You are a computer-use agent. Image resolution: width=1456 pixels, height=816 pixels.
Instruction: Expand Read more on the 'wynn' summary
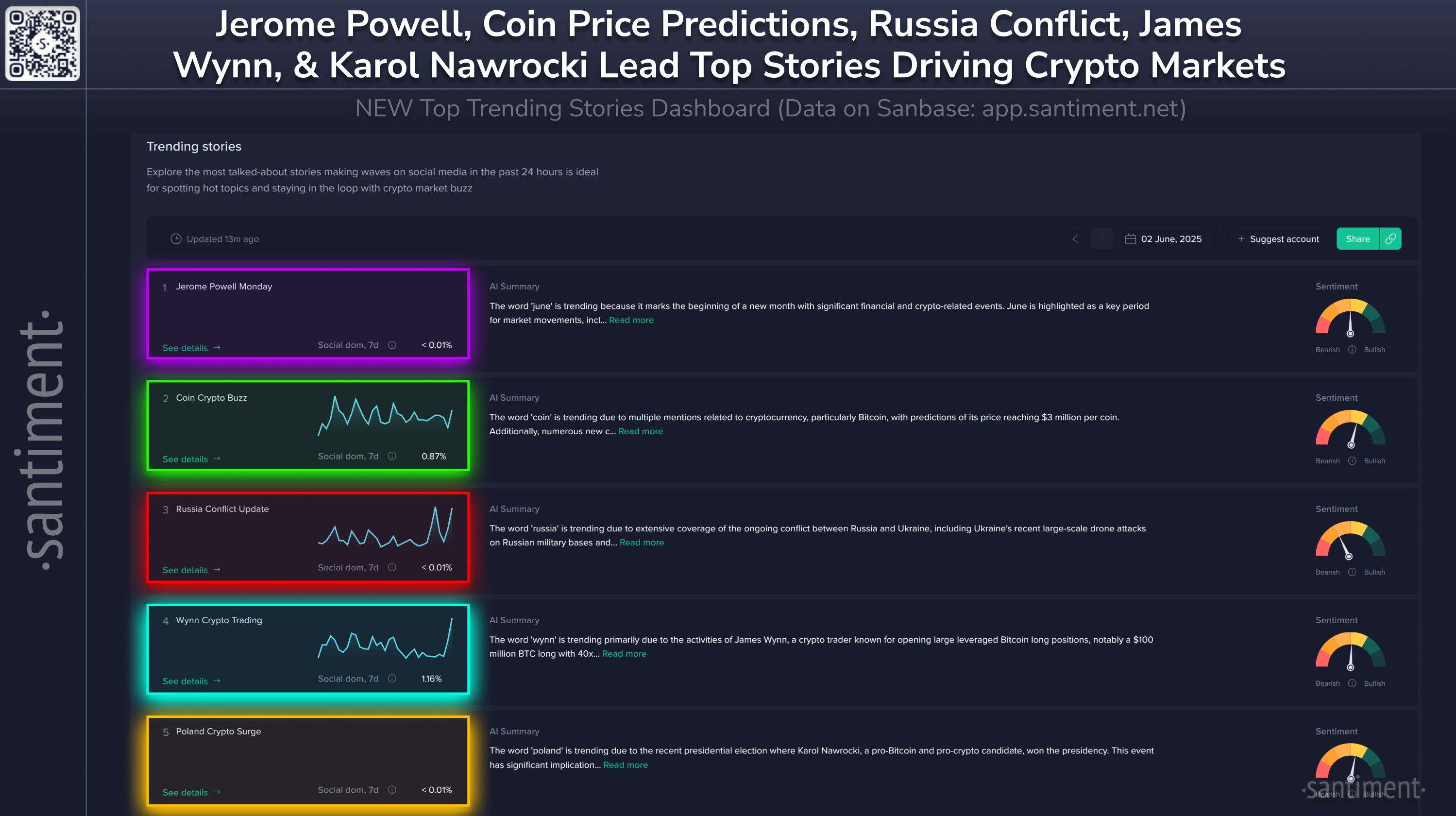pyautogui.click(x=624, y=654)
